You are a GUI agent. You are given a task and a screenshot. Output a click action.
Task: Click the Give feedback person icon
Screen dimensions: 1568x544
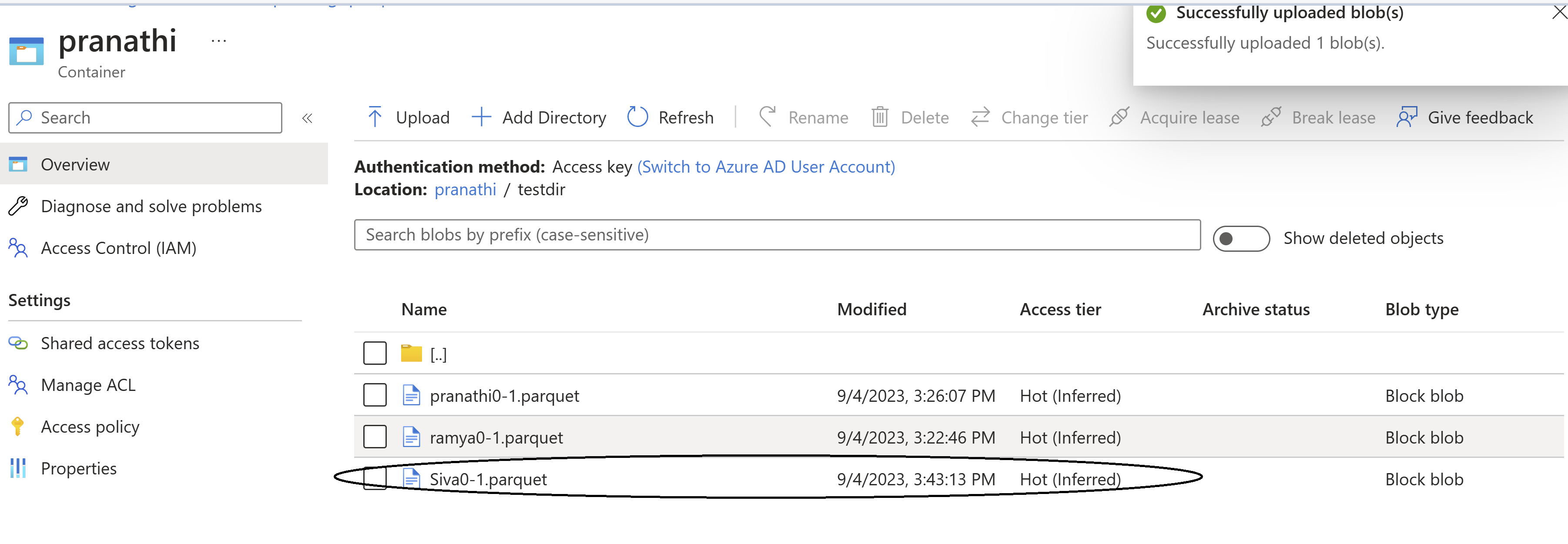coord(1406,117)
